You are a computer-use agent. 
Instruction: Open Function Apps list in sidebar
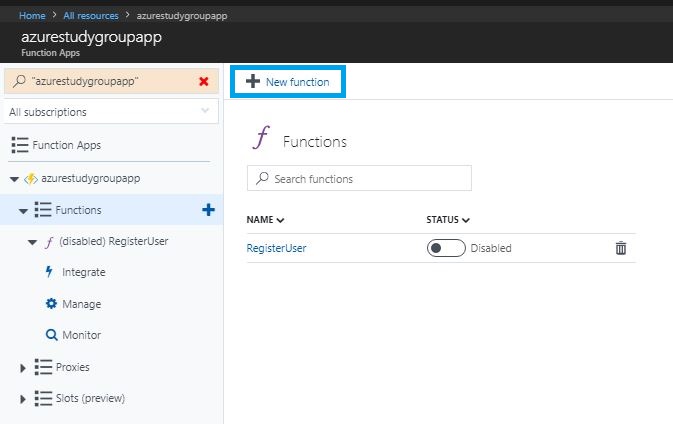[67, 145]
